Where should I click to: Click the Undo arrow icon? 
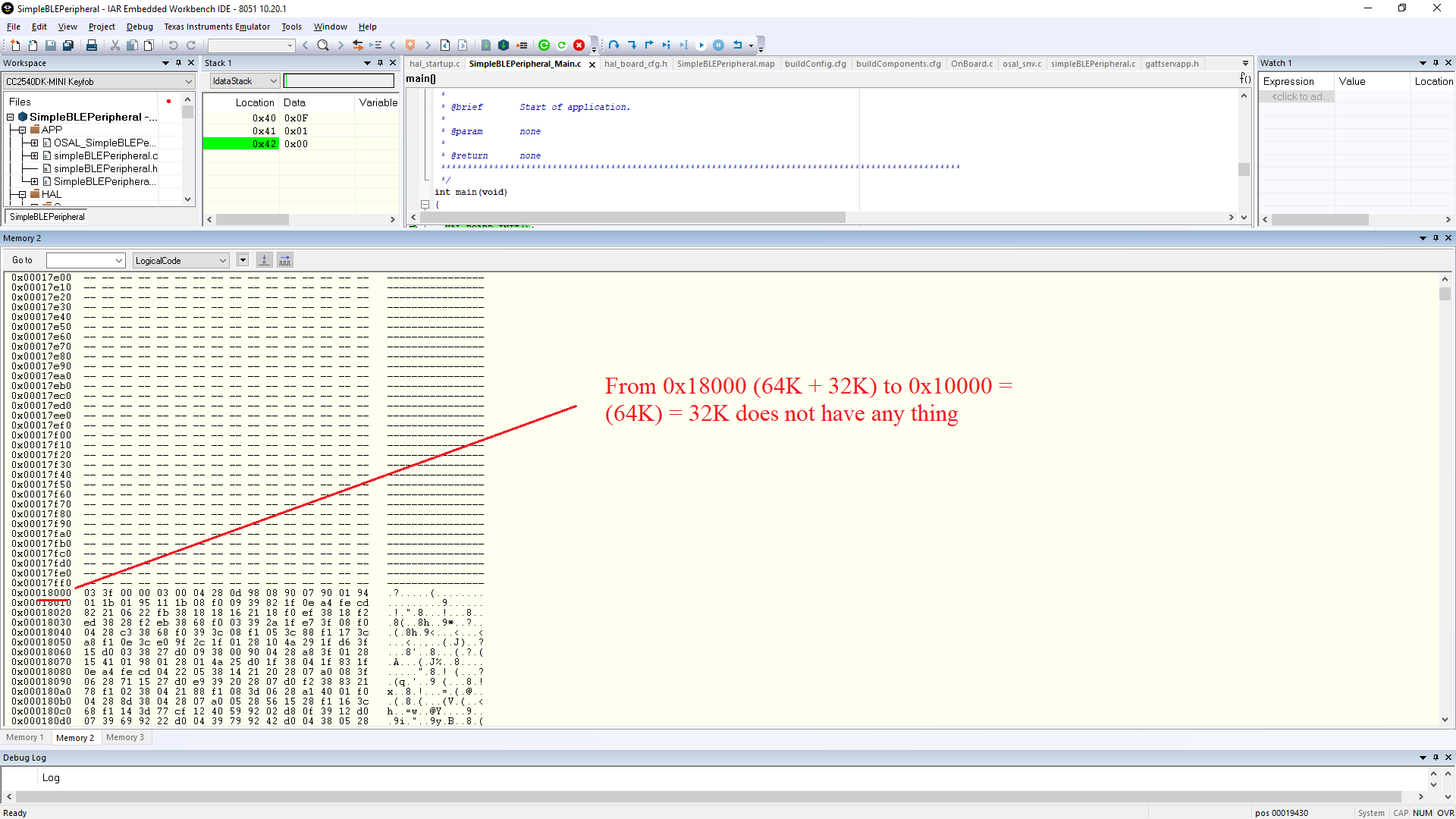pos(173,45)
